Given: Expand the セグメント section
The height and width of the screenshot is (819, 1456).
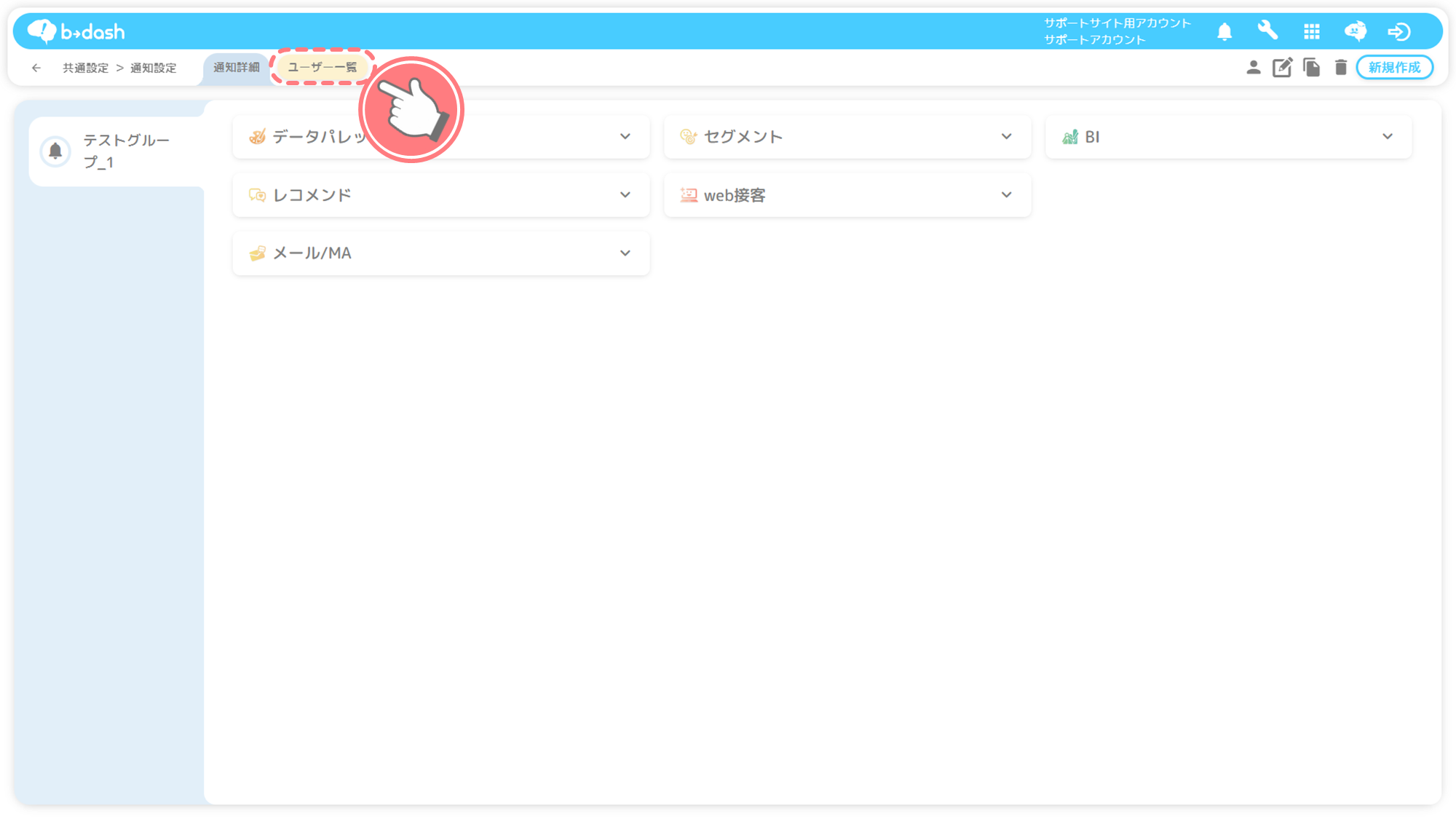Looking at the screenshot, I should (1006, 137).
